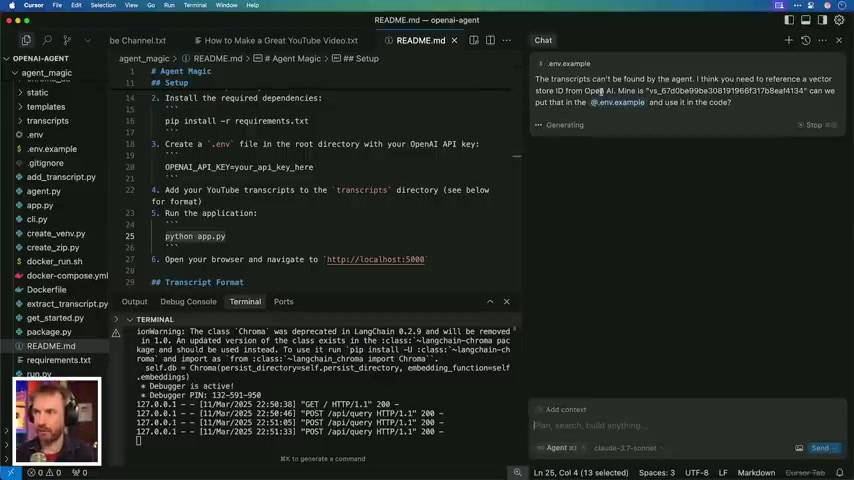Click the agent_magic breadcrumb

pos(144,58)
